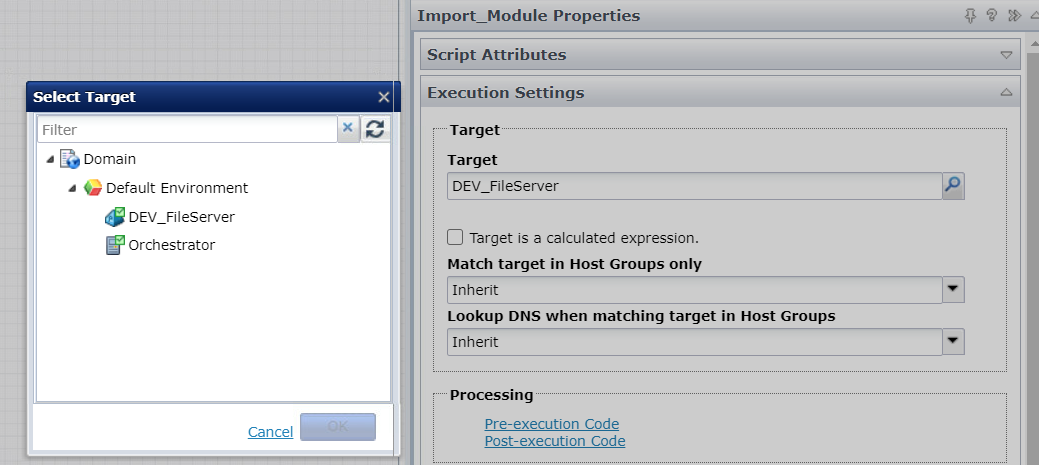Collapse the Domain tree node
This screenshot has height=465, width=1039.
pyautogui.click(x=50, y=160)
